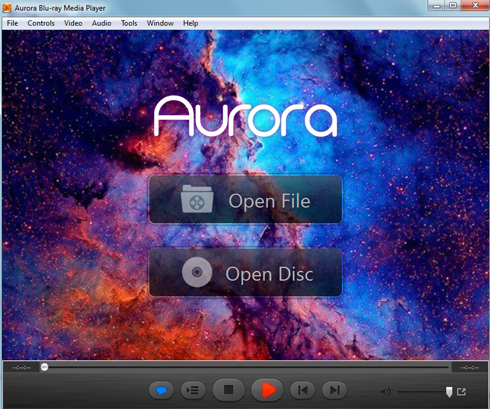Open the Controls menu
The height and width of the screenshot is (409, 490).
click(x=41, y=23)
